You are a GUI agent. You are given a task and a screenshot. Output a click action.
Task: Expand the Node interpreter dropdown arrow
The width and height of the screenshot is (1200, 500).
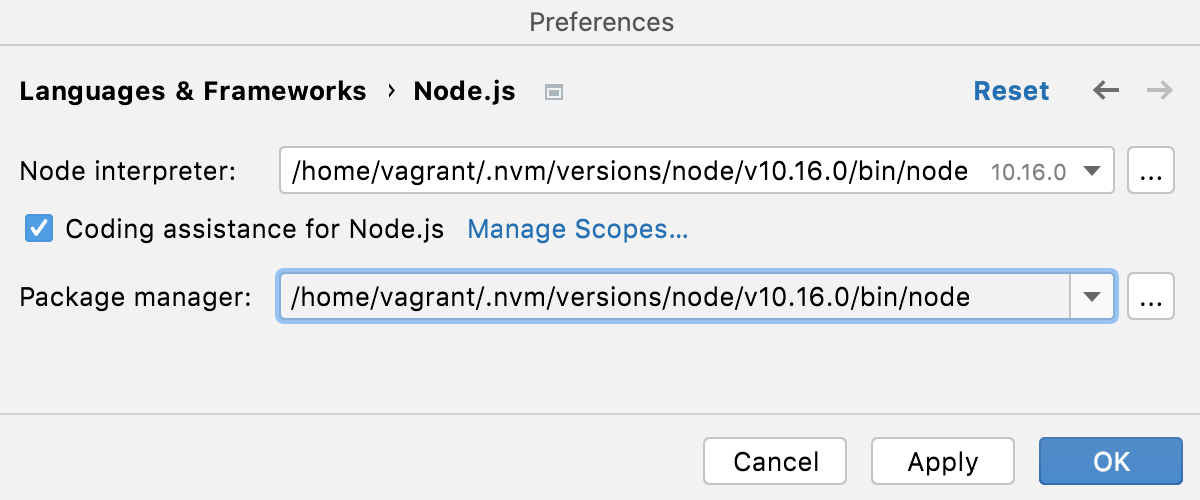tap(1092, 171)
